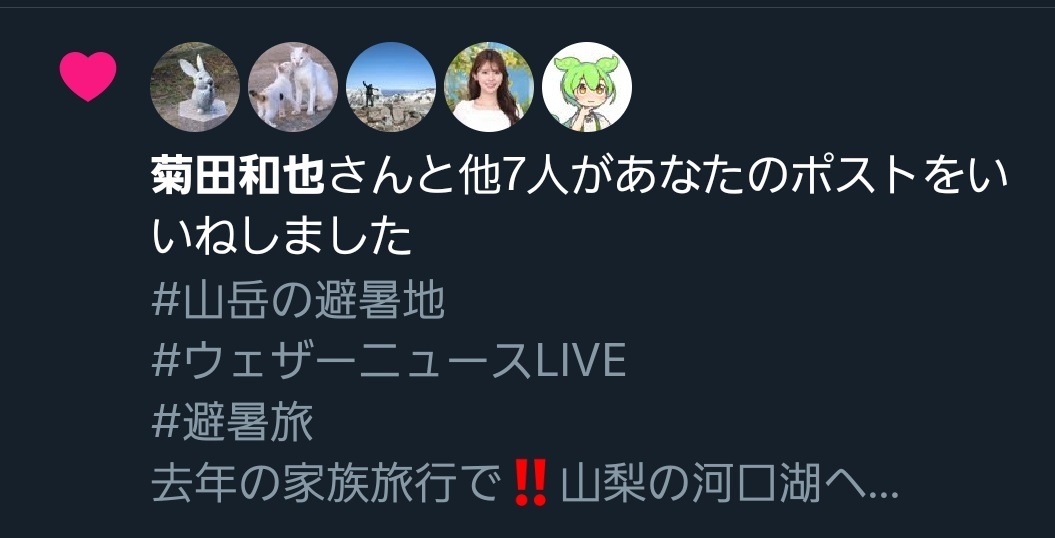Click the pink heart like icon
Image resolution: width=1055 pixels, height=538 pixels.
coord(88,77)
